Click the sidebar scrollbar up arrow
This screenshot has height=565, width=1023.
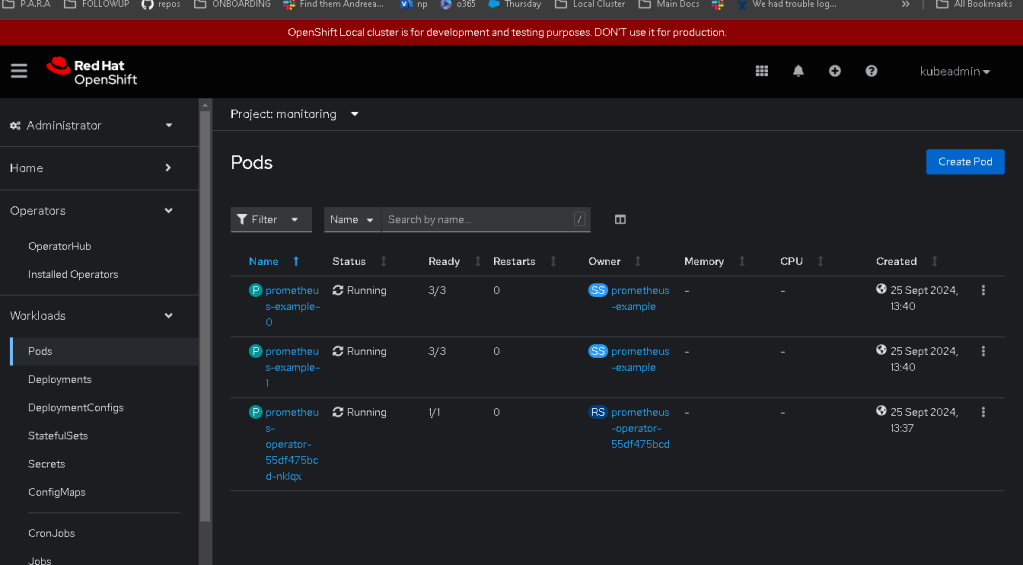click(205, 104)
